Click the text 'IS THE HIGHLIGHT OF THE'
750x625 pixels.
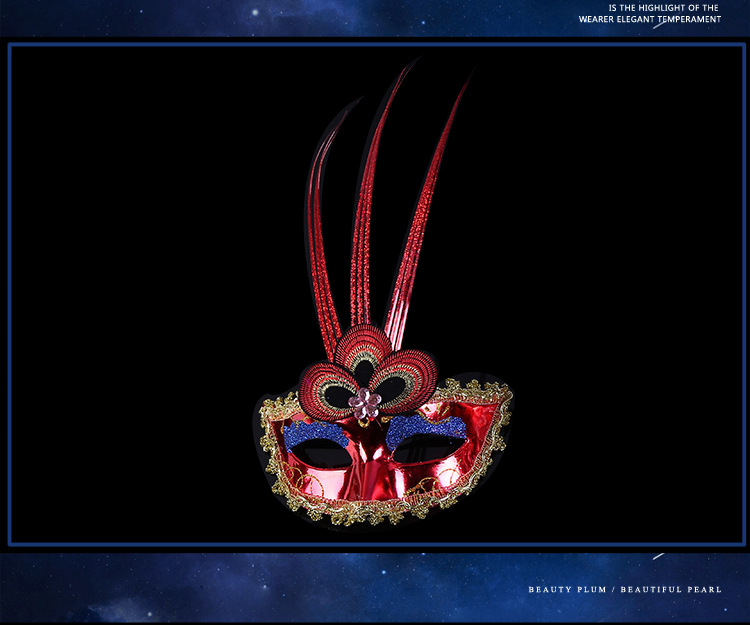tap(663, 8)
